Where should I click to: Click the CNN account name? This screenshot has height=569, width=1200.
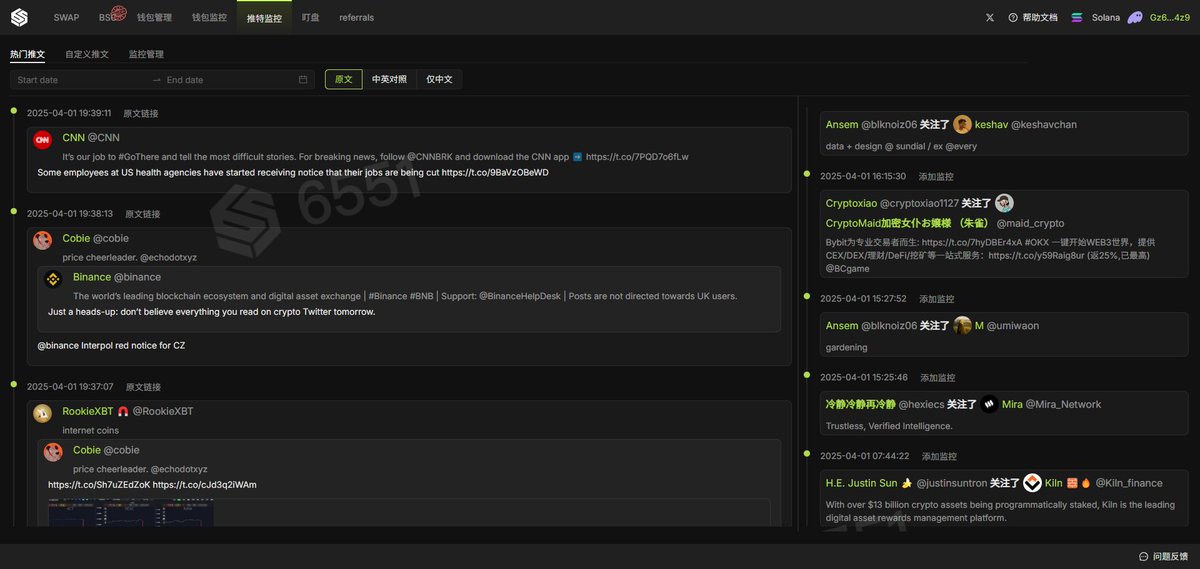tap(73, 137)
